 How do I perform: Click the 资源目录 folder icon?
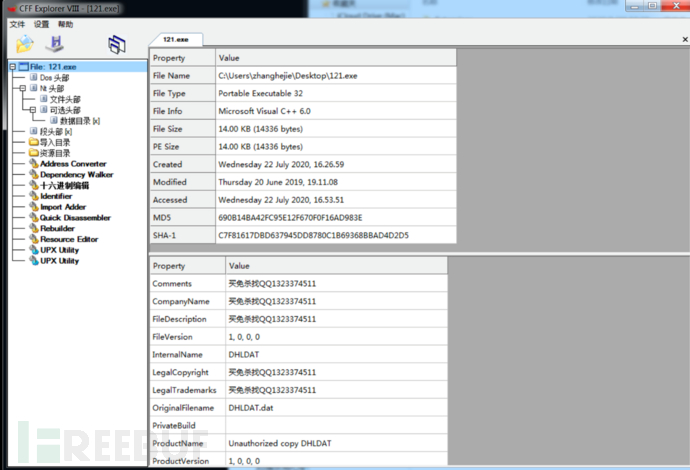pyautogui.click(x=34, y=153)
